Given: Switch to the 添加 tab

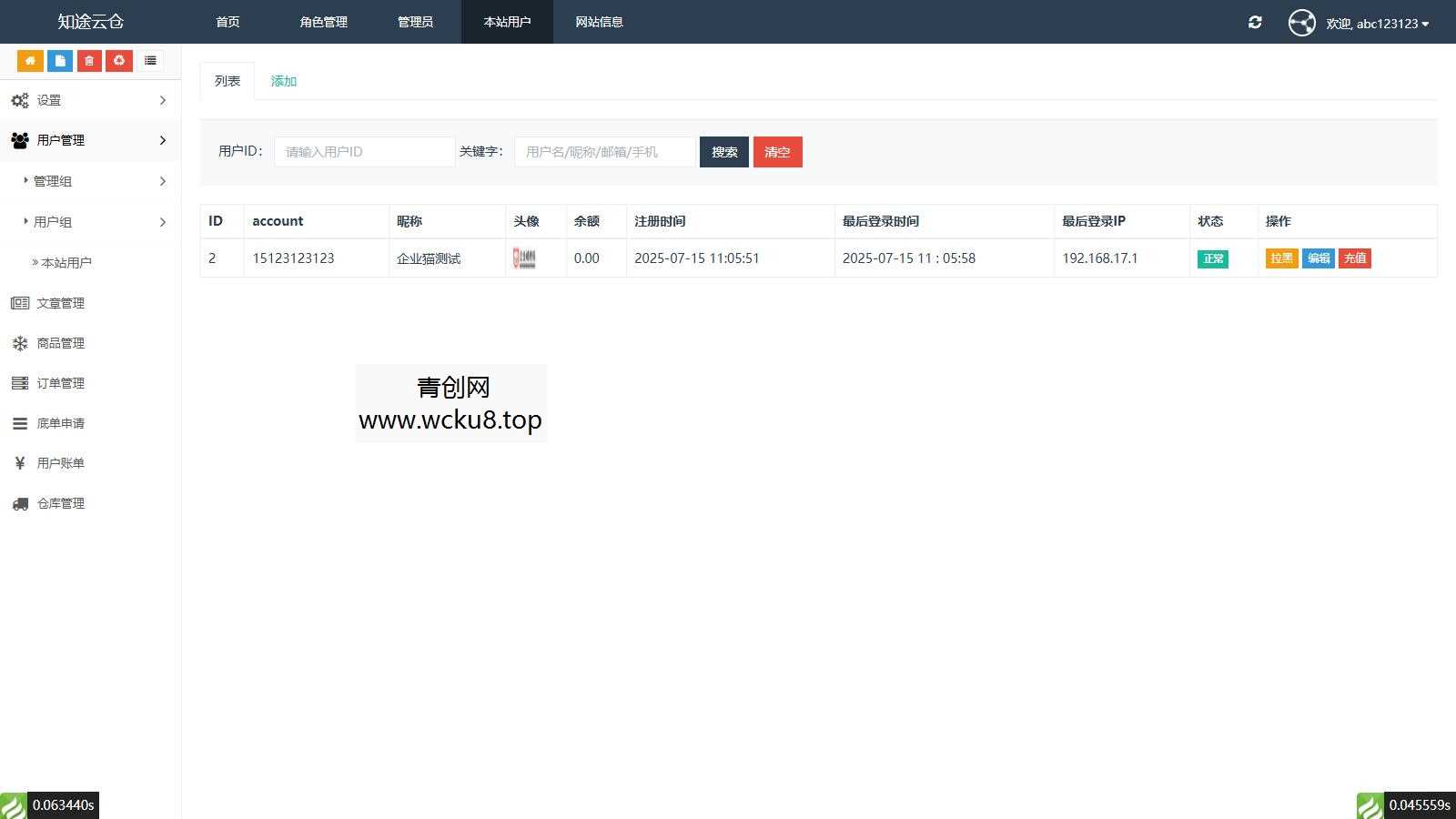Looking at the screenshot, I should click(x=283, y=81).
